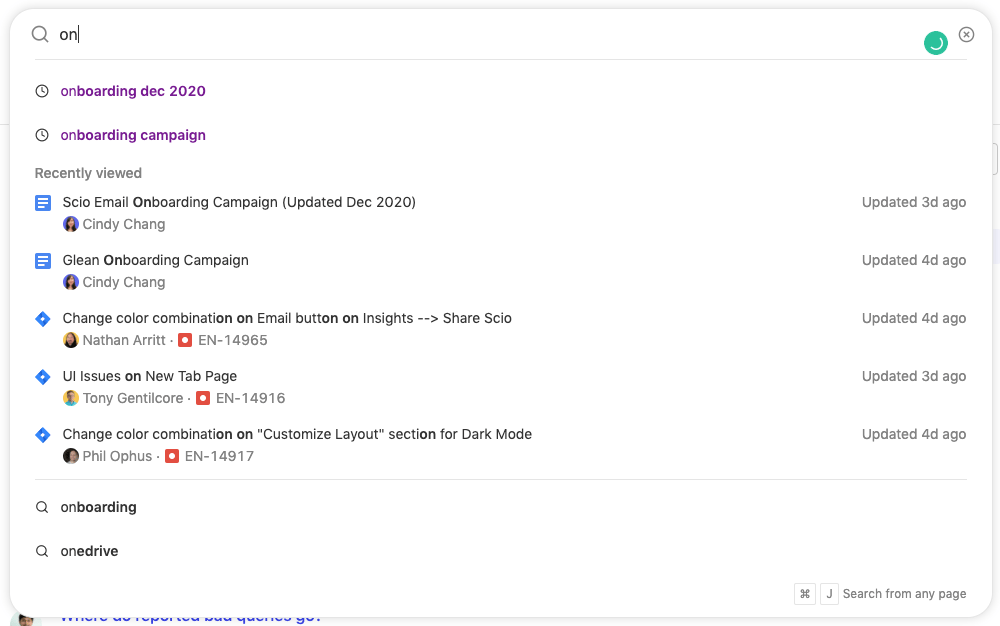Open the Glean Onboarding Campaign result
This screenshot has height=626, width=1000.
pos(156,260)
